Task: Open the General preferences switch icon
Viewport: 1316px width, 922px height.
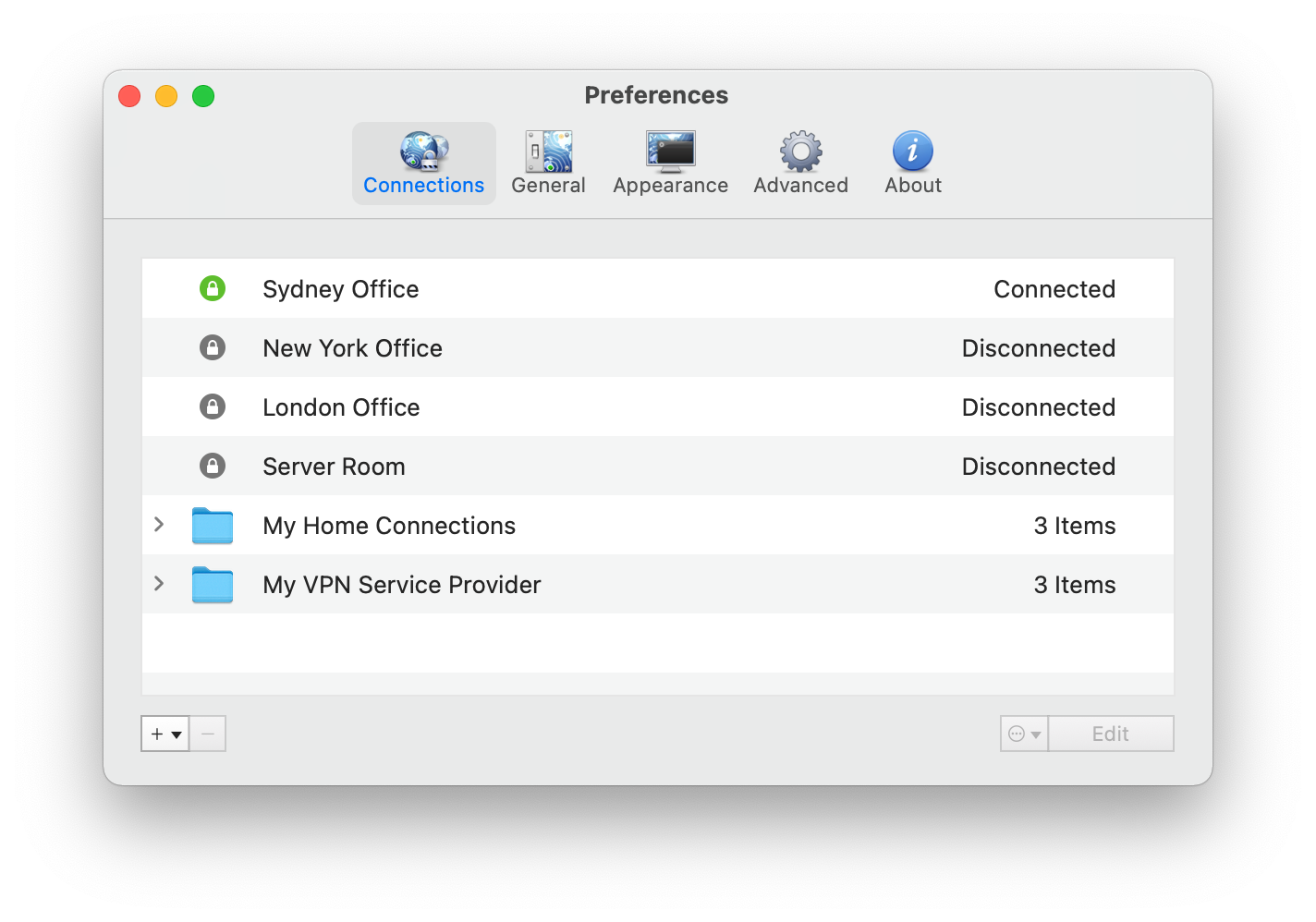Action: 548,152
